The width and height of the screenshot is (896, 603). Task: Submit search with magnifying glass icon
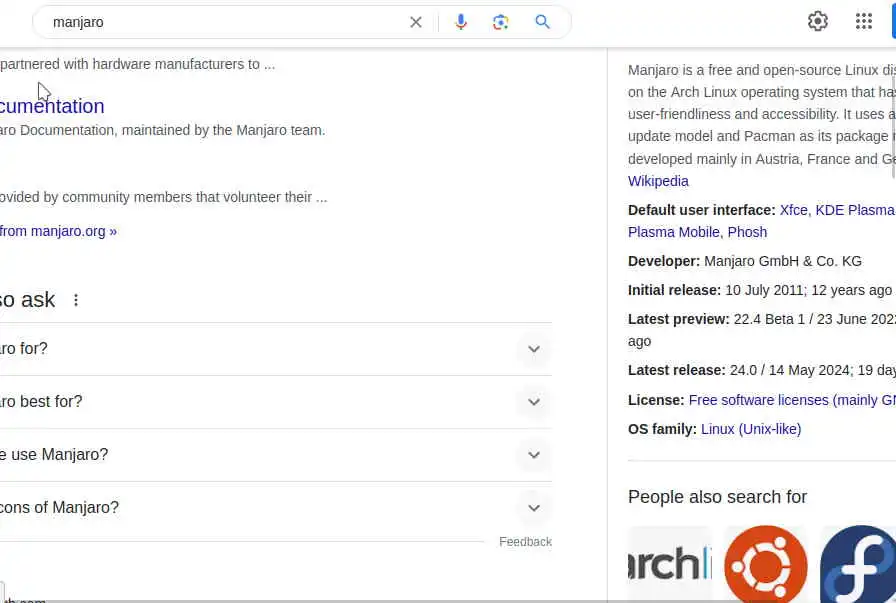click(x=542, y=22)
